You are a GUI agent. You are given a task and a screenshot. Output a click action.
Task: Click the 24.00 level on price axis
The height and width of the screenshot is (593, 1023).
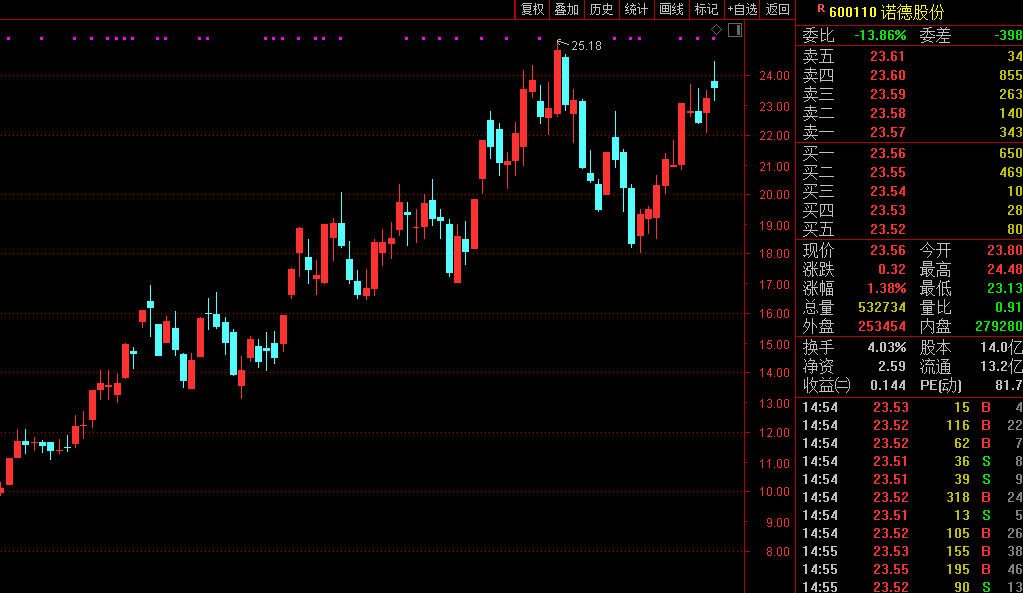coord(774,76)
